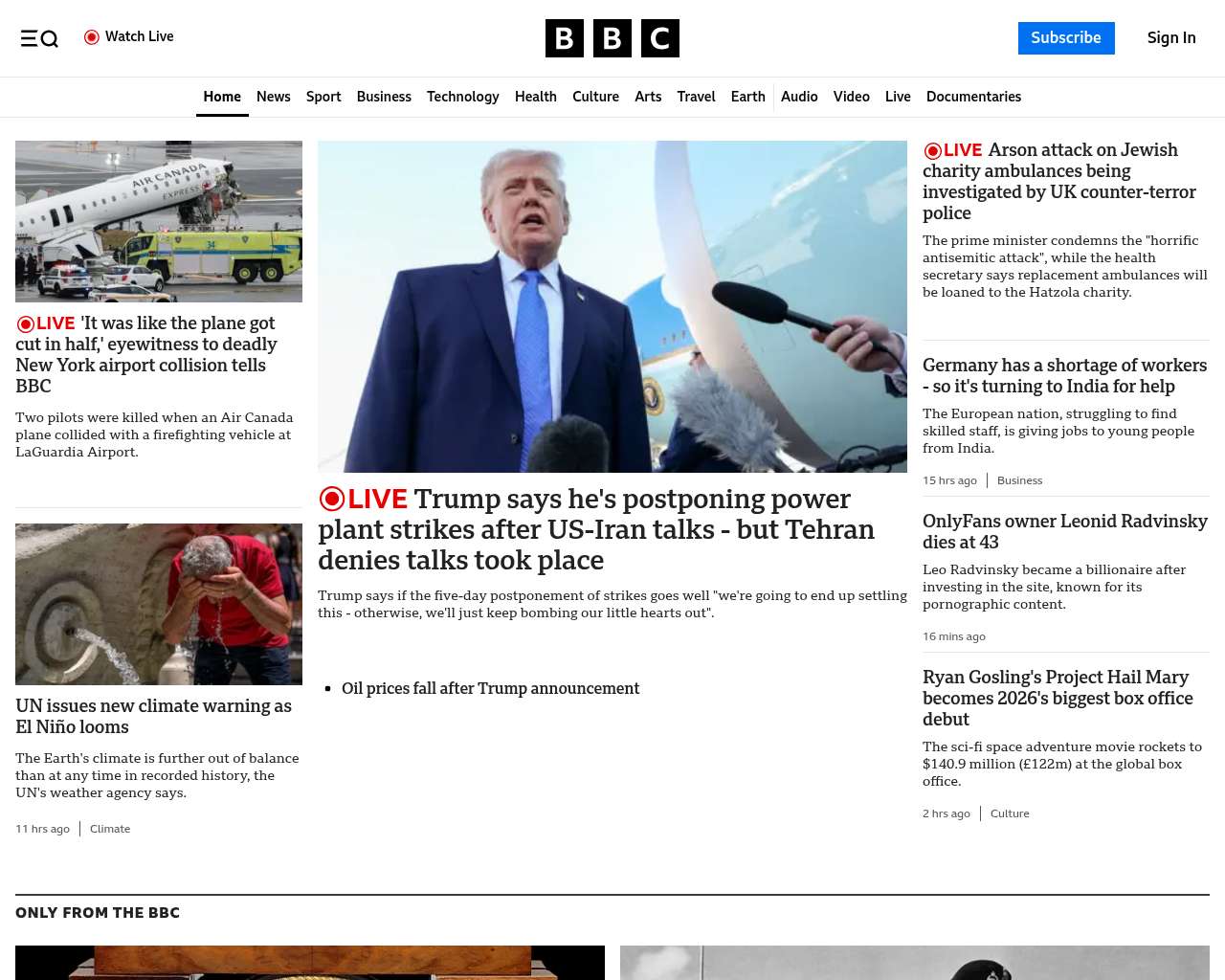
Task: Click the "16 mins ago" timestamp
Action: click(954, 636)
